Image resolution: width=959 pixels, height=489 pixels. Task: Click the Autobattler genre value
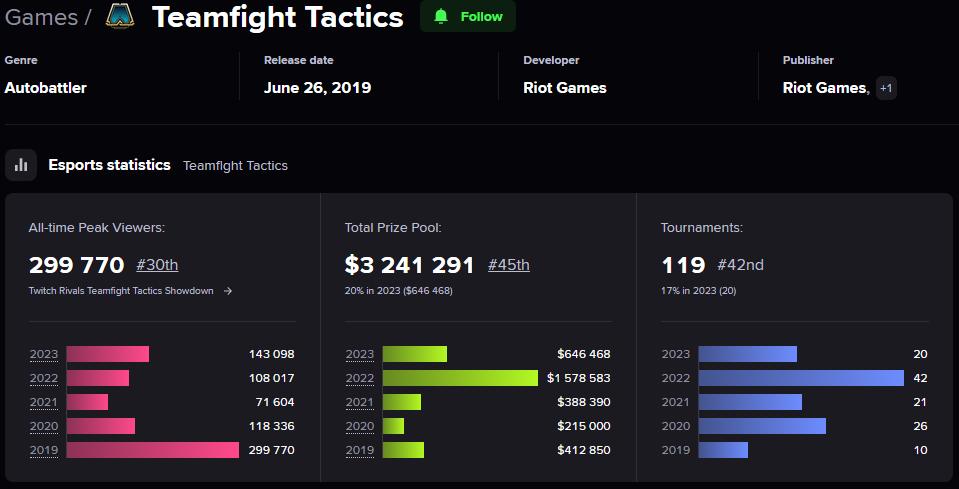pos(46,88)
